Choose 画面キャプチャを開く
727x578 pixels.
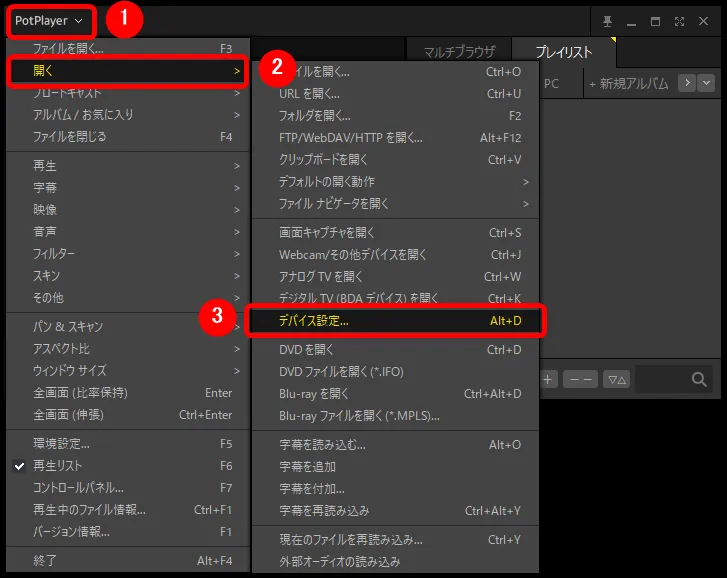395,233
